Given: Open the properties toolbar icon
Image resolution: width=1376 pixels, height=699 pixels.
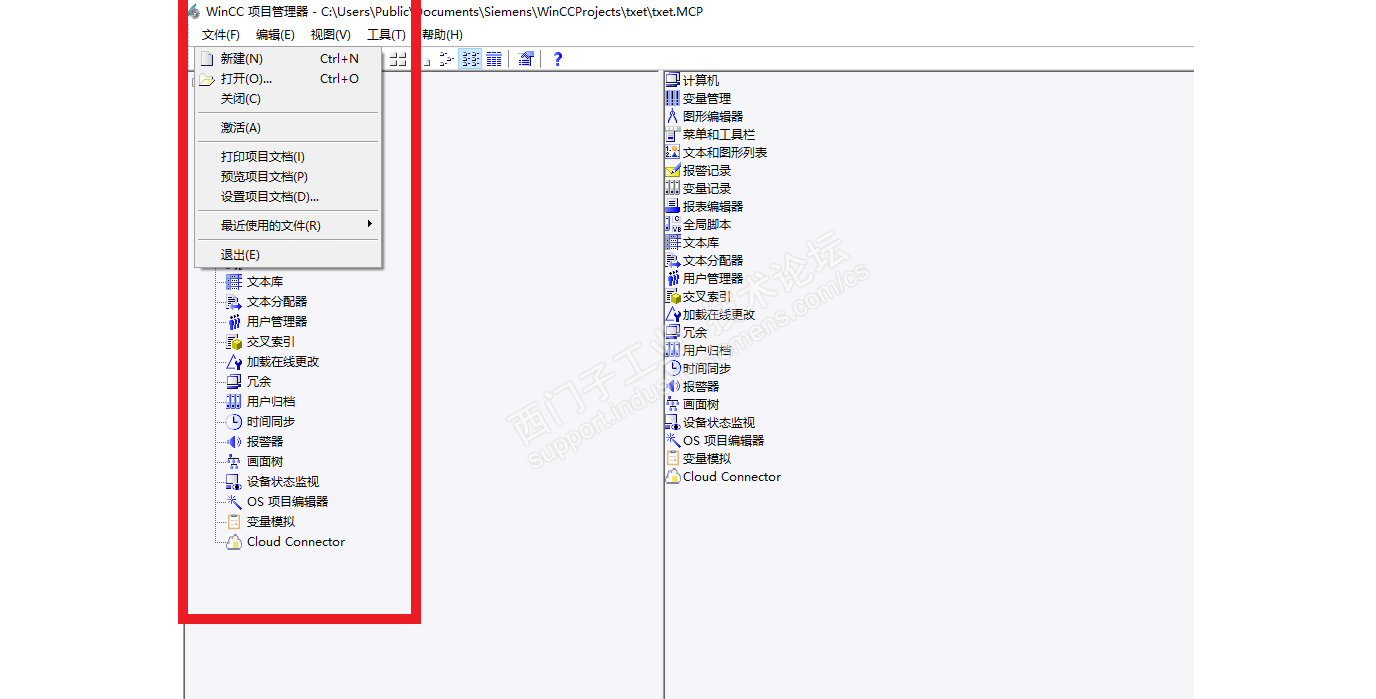Looking at the screenshot, I should 526,59.
